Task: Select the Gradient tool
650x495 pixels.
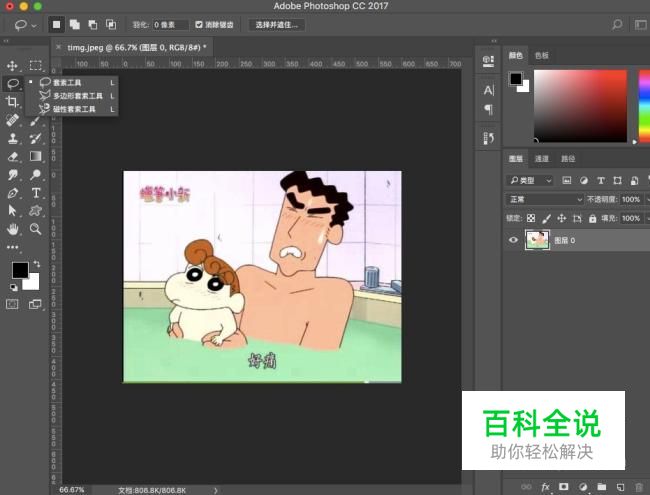Action: pos(35,156)
